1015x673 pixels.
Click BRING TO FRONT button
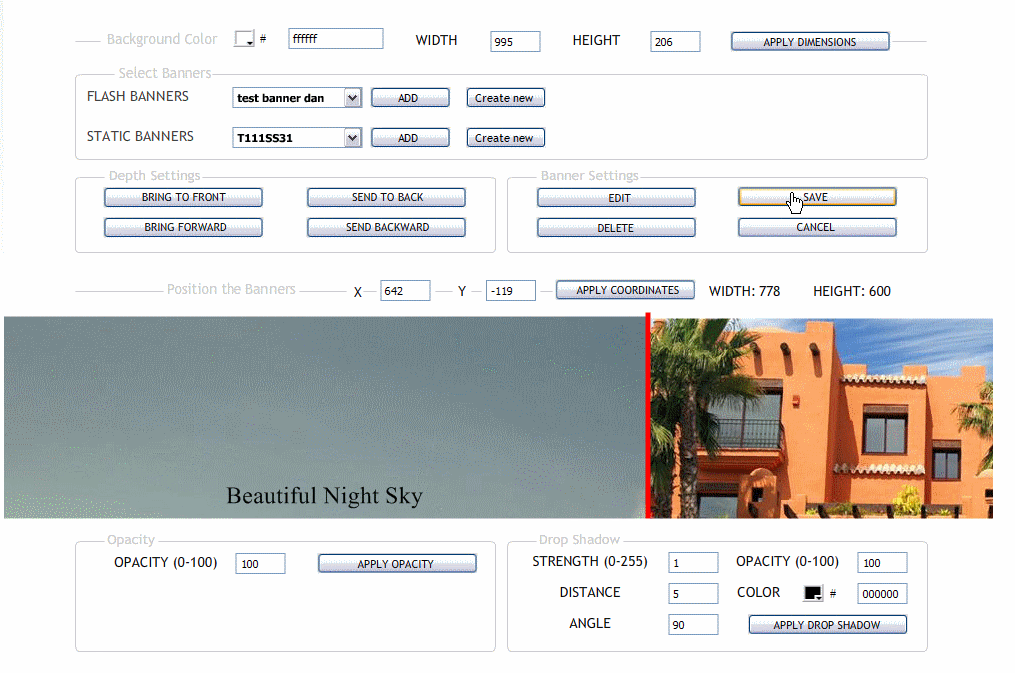point(183,197)
